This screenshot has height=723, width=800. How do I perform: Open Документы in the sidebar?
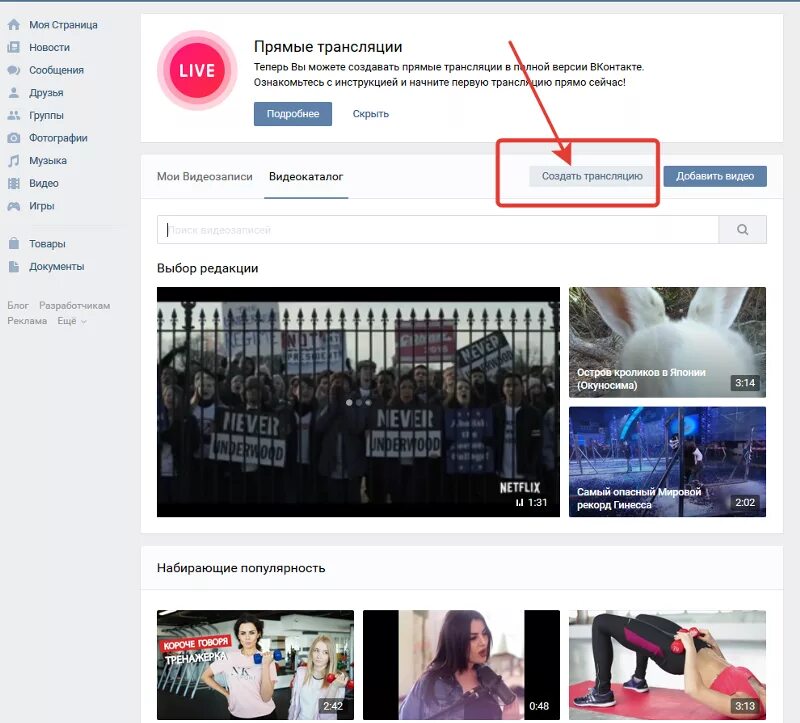[x=57, y=266]
